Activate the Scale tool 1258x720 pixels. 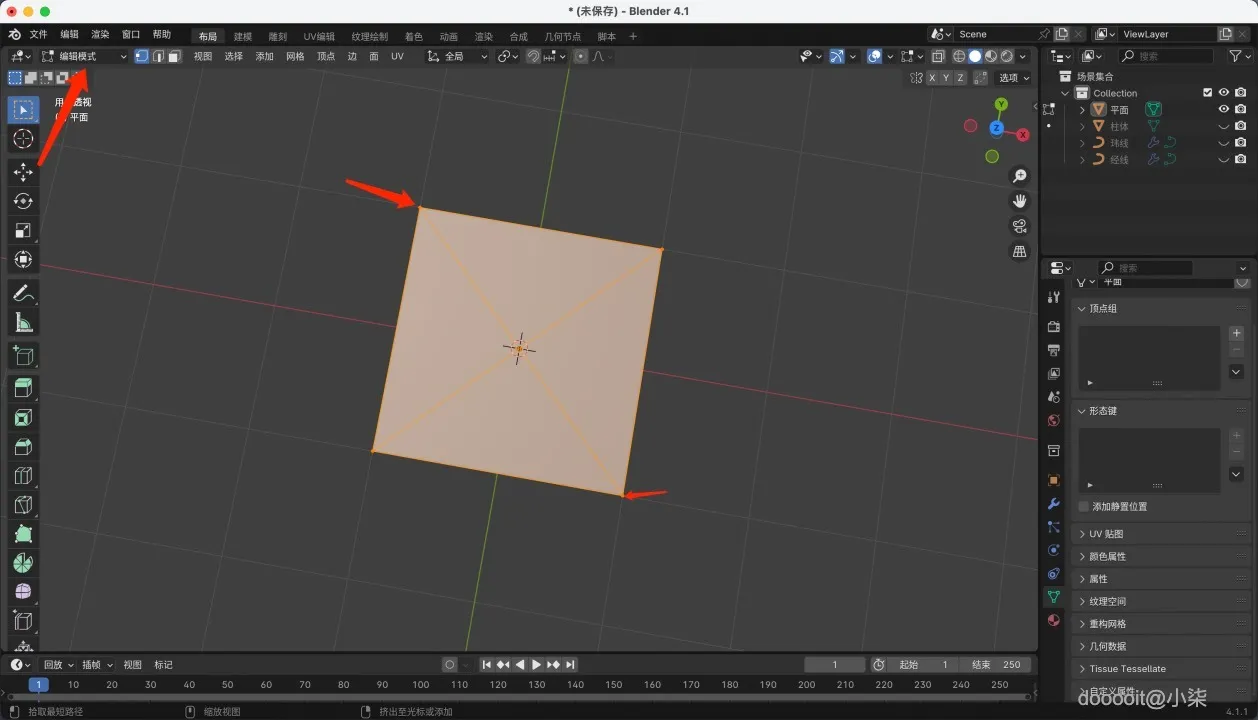tap(23, 230)
